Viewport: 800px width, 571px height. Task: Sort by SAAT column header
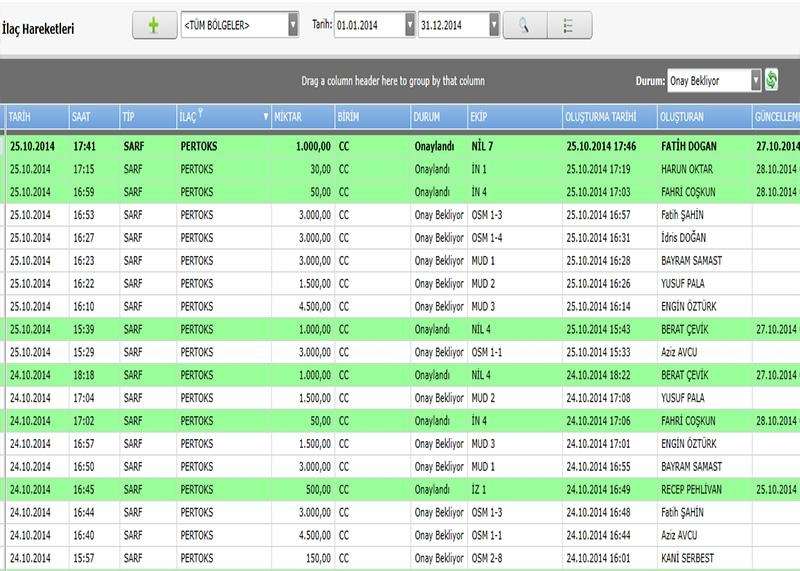[x=94, y=117]
